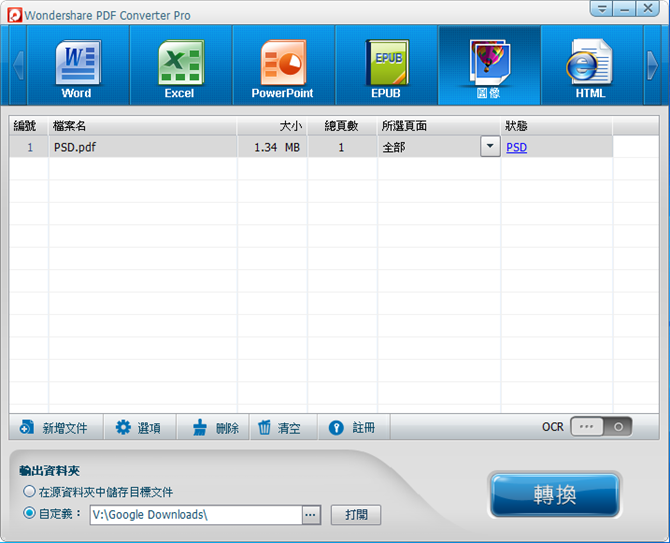Pick PowerPoint as output format
670x543 pixels.
tap(283, 65)
